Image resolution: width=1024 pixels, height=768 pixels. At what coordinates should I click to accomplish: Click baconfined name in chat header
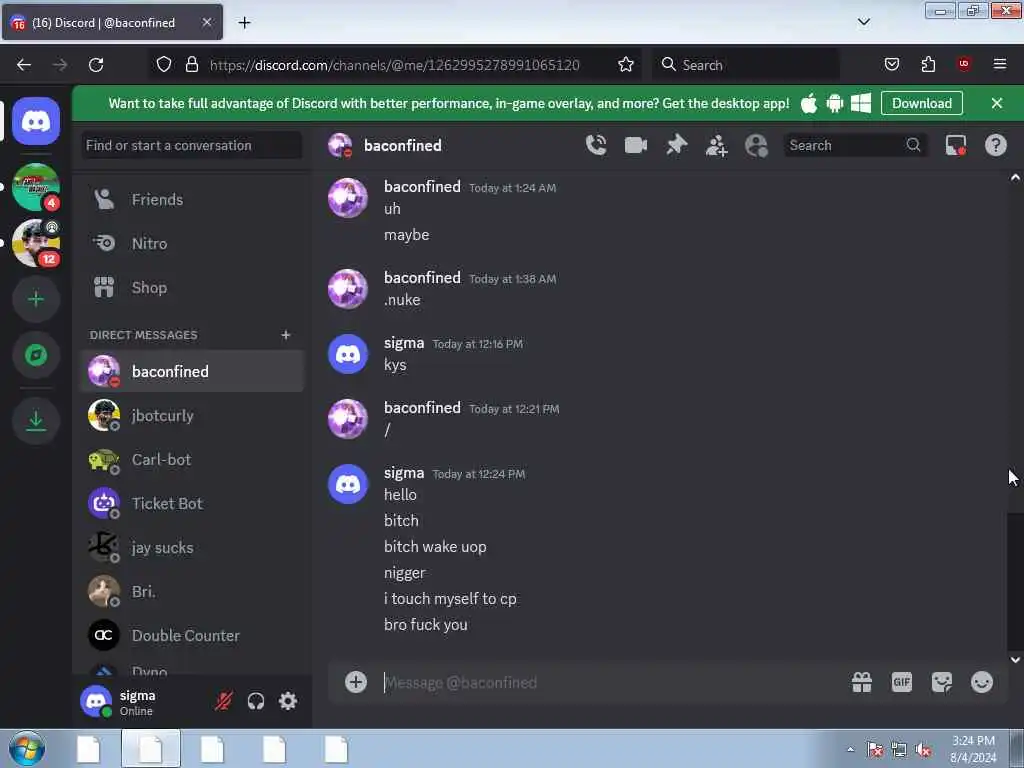pos(402,145)
